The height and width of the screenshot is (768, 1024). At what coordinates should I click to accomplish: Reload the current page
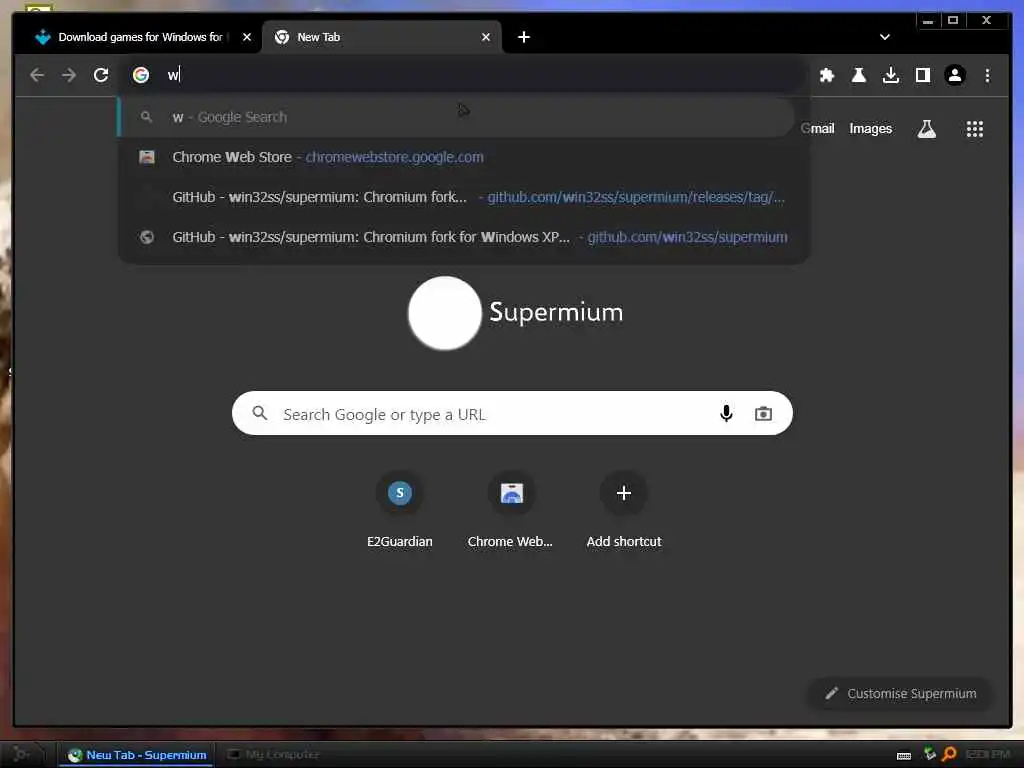coord(101,75)
